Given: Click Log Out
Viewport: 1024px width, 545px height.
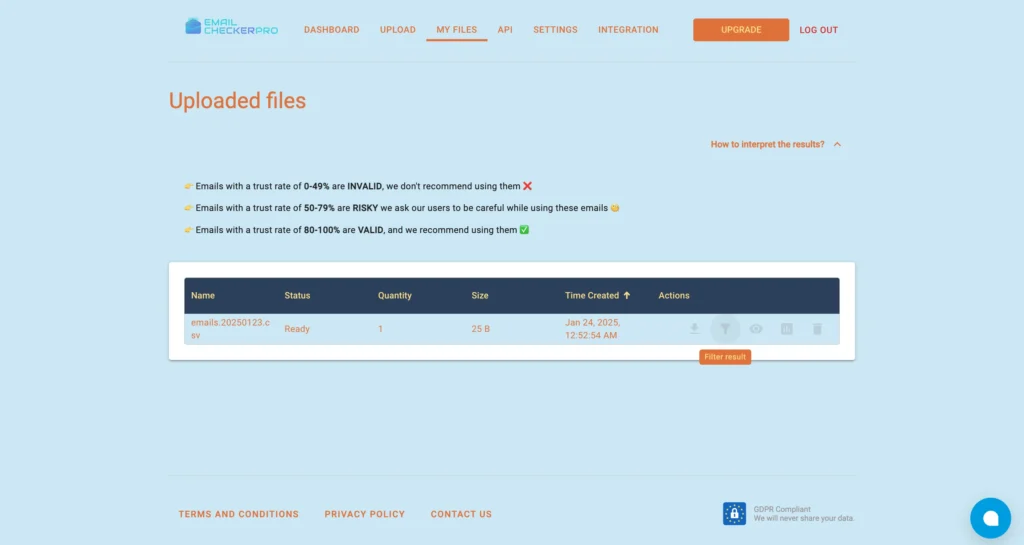Looking at the screenshot, I should 818,29.
